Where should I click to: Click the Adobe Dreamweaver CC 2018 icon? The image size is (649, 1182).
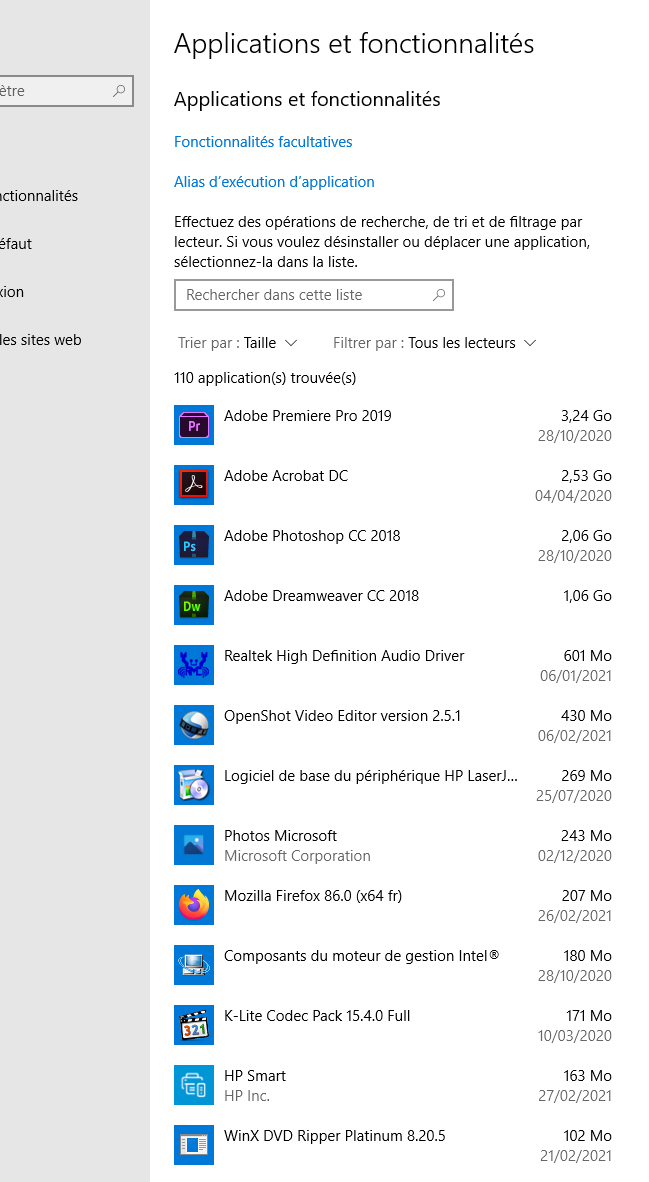click(194, 605)
